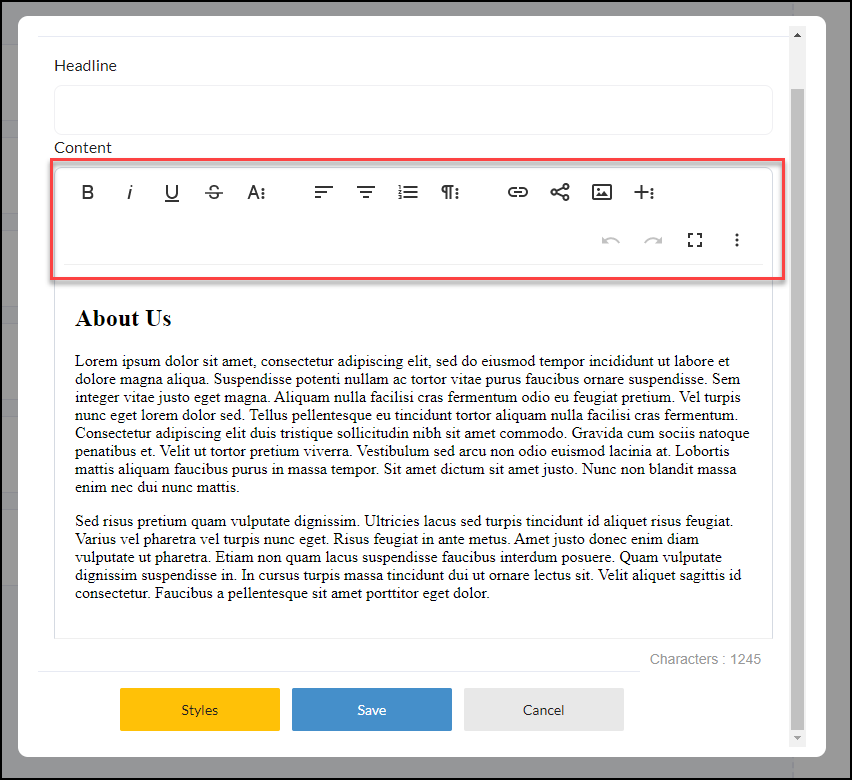The image size is (852, 780).
Task: Insert a hyperlink
Action: coord(518,192)
